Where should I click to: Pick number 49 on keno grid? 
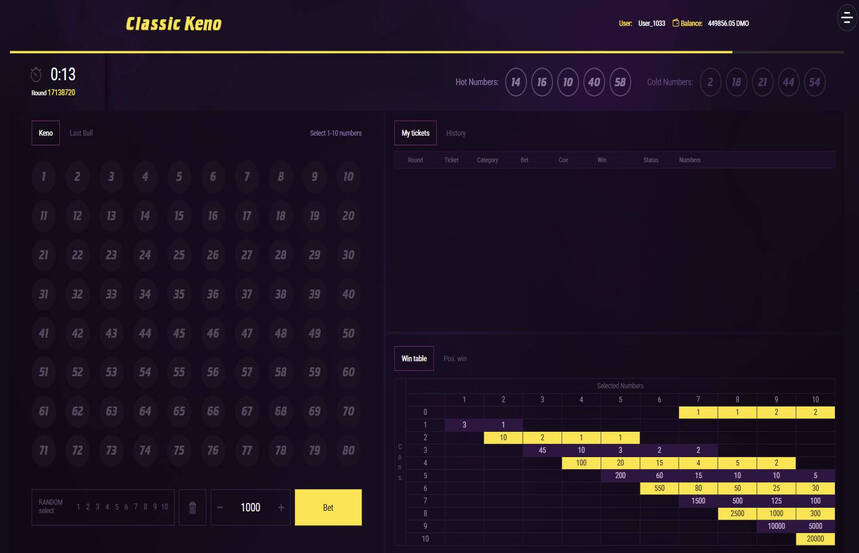[x=314, y=333]
